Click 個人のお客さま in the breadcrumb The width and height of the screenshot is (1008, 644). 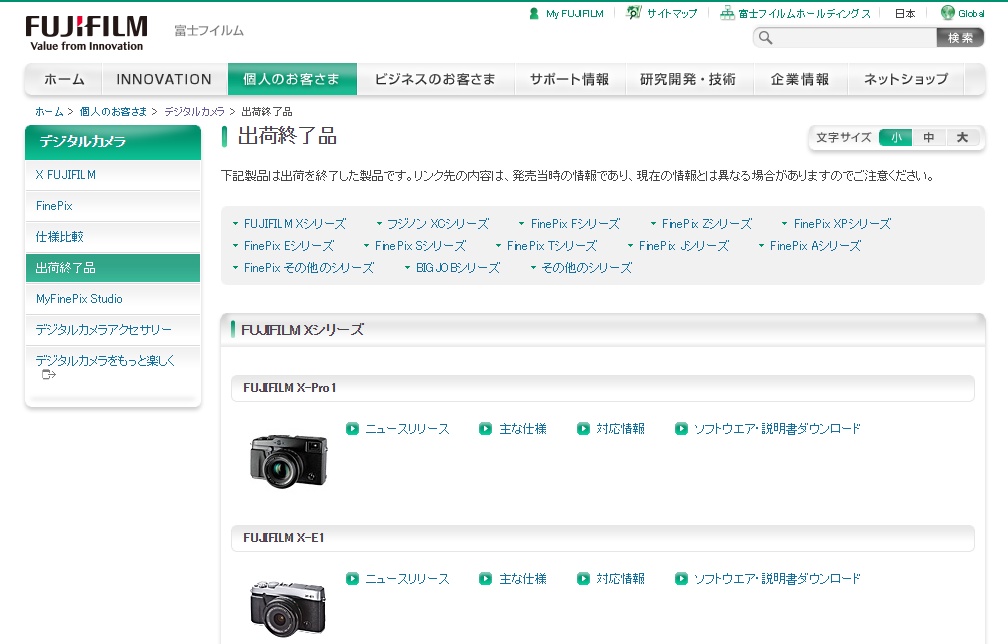tap(113, 112)
